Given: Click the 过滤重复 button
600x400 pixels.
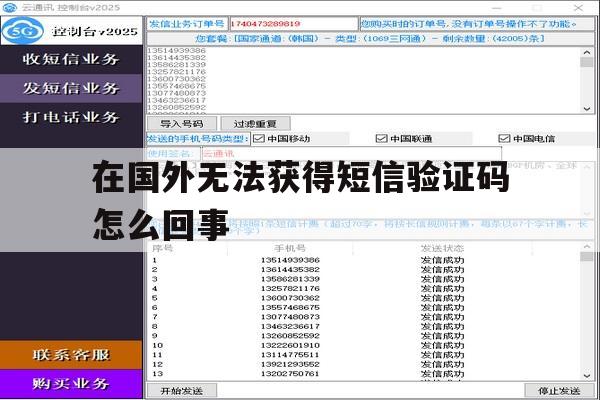Looking at the screenshot, I should pos(255,124).
